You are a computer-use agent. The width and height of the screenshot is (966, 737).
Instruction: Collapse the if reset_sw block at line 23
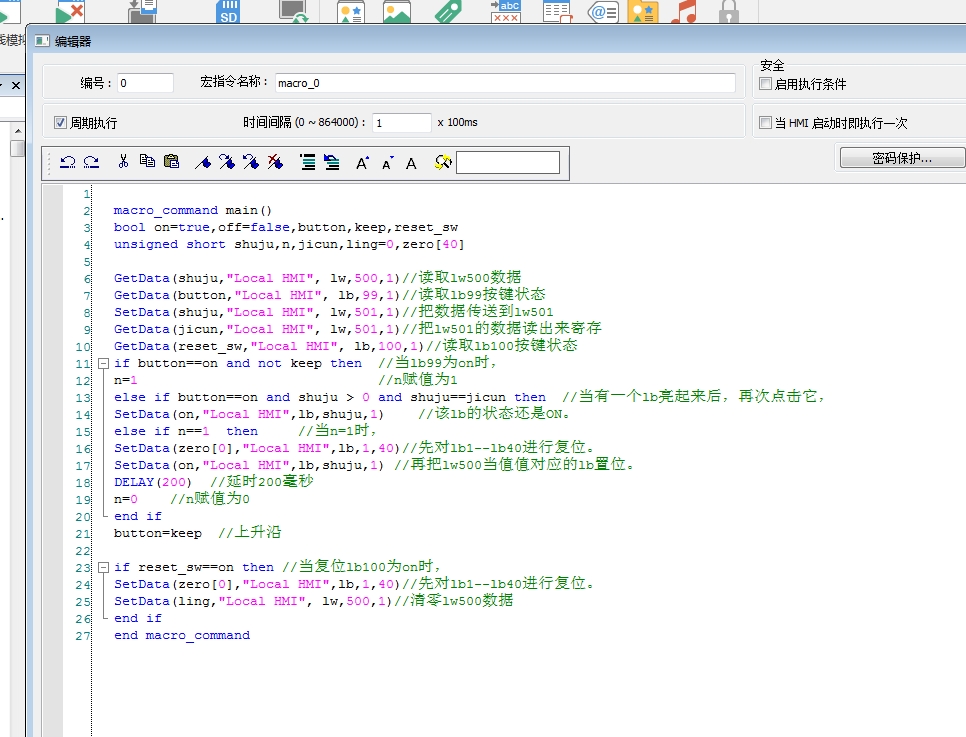[x=101, y=567]
